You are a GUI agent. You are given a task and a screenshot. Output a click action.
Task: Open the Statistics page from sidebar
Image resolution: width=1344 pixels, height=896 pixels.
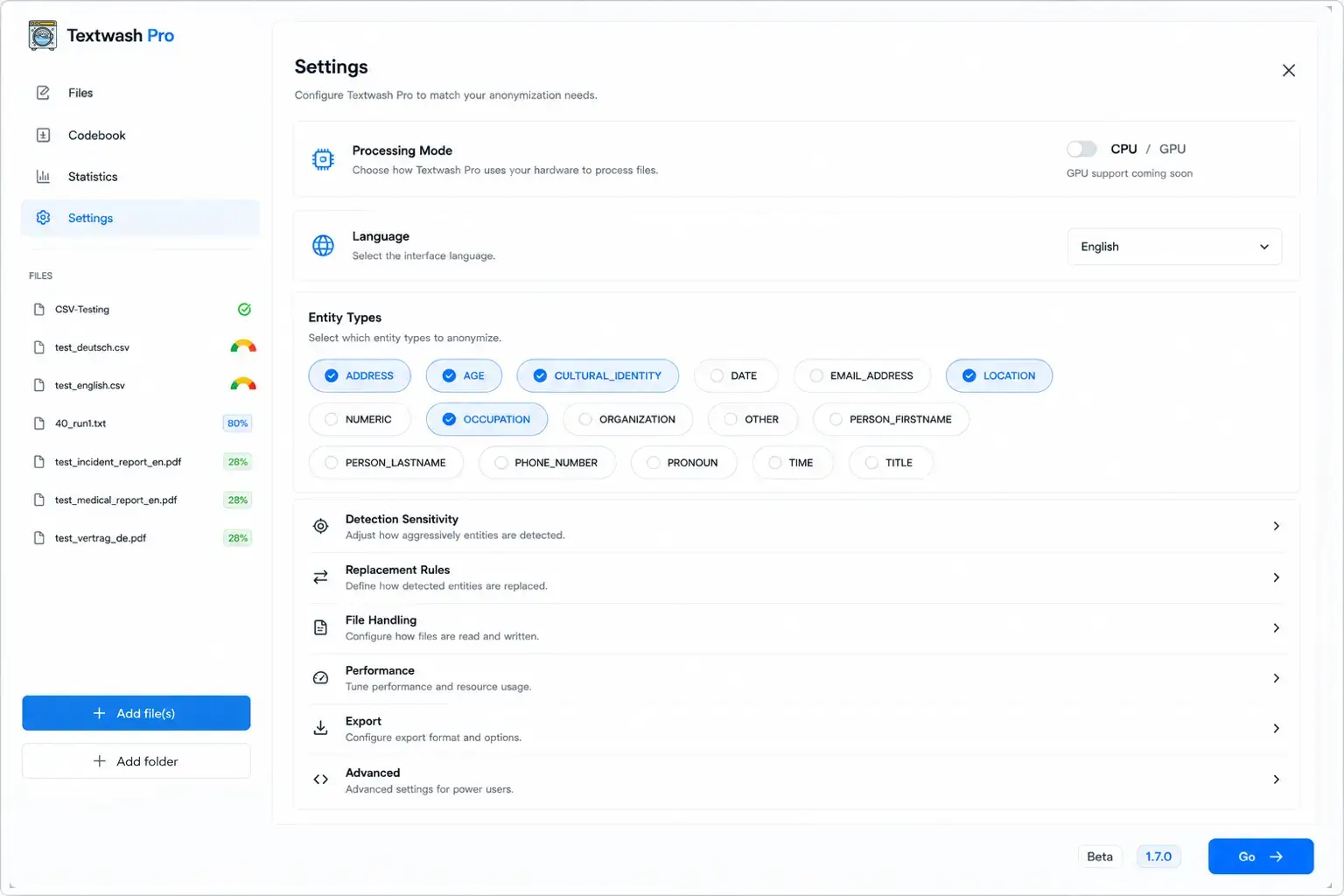(140, 177)
